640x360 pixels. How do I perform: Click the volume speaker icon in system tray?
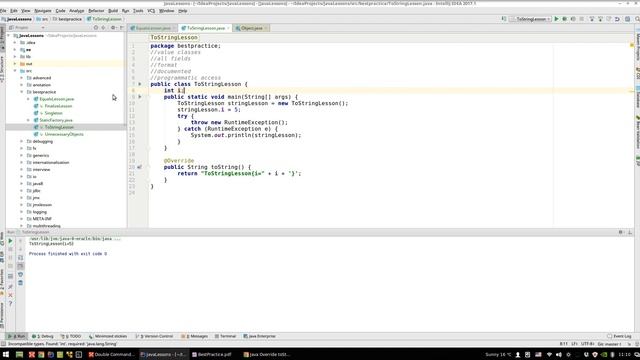click(x=558, y=355)
